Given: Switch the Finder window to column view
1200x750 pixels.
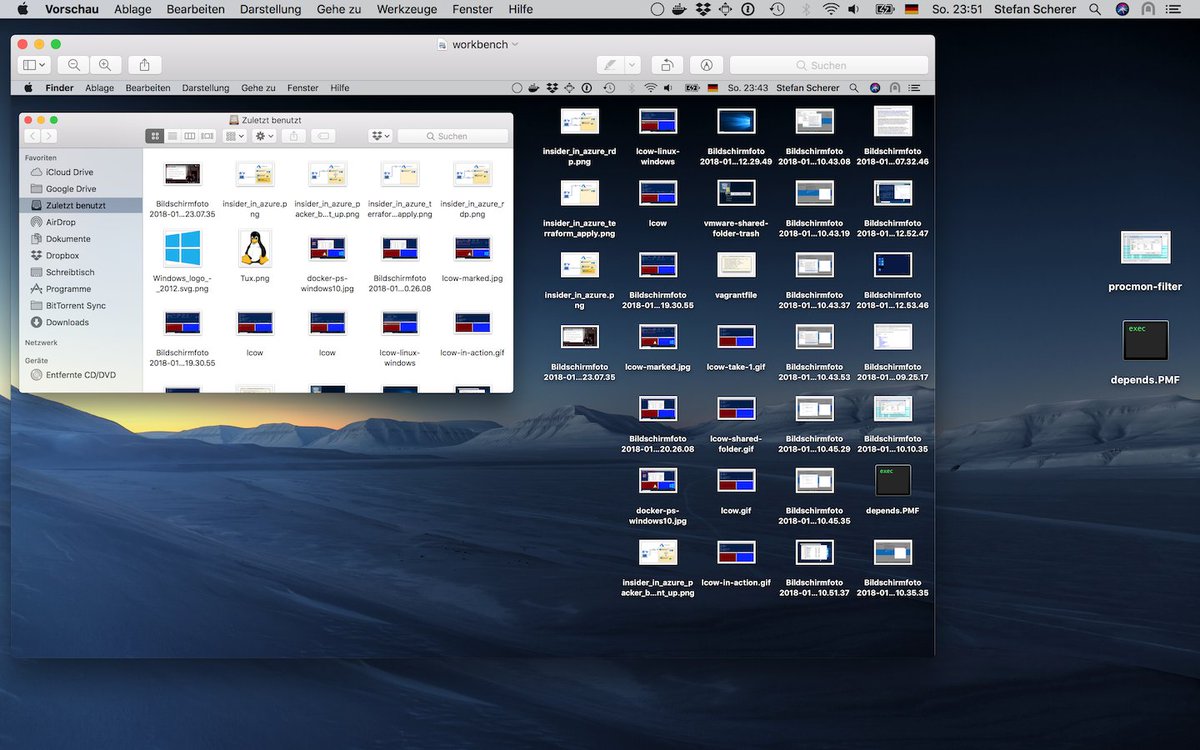Looking at the screenshot, I should point(190,136).
